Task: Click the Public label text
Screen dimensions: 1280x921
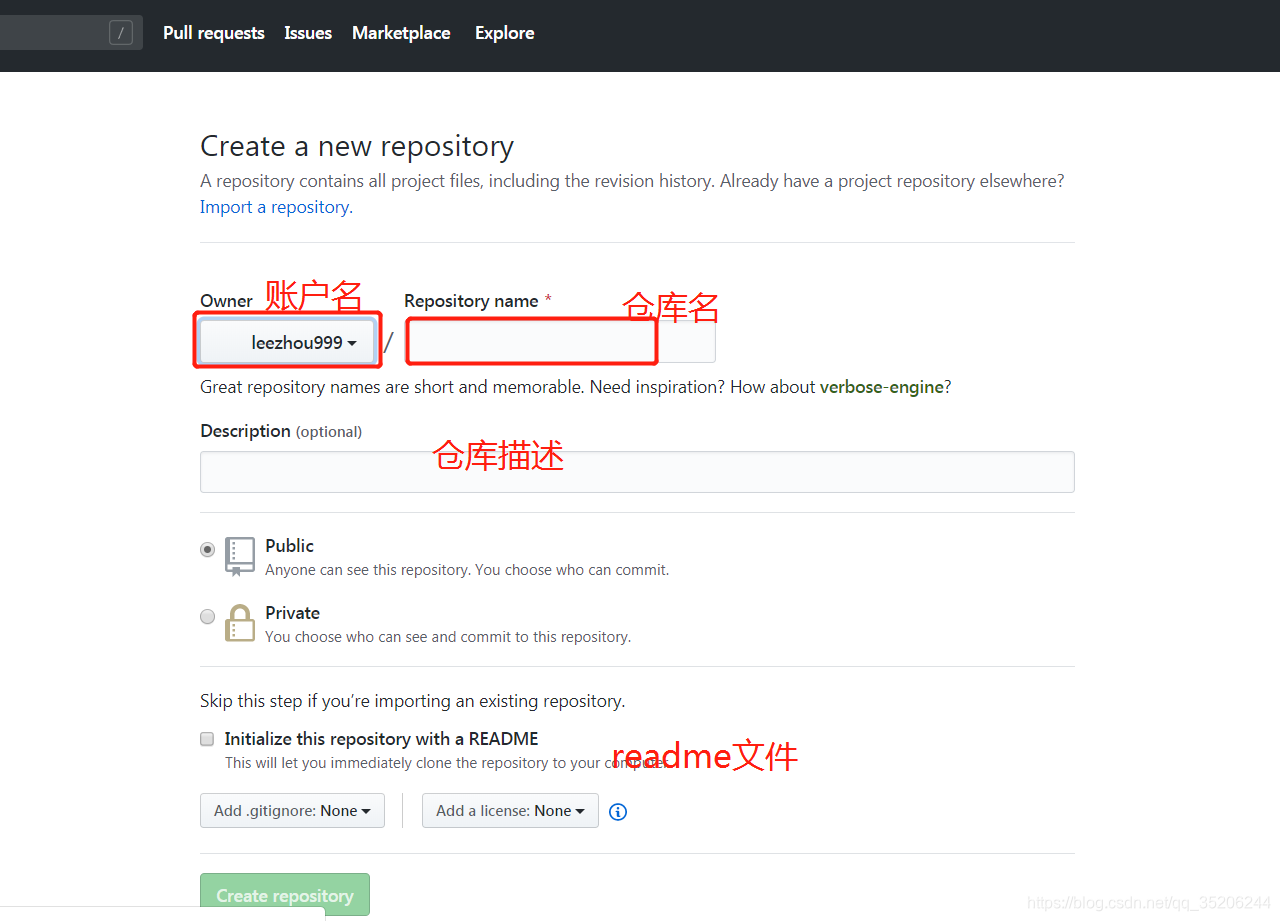Action: pyautogui.click(x=289, y=546)
